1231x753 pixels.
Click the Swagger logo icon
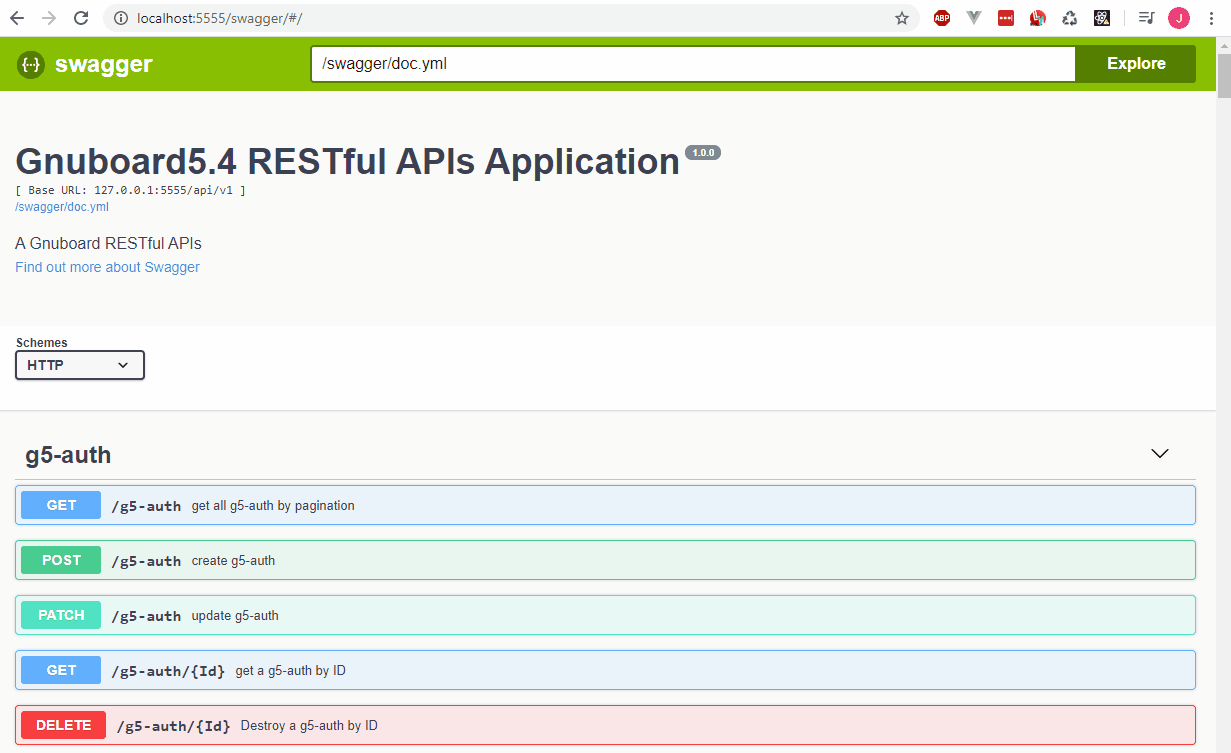tap(31, 65)
